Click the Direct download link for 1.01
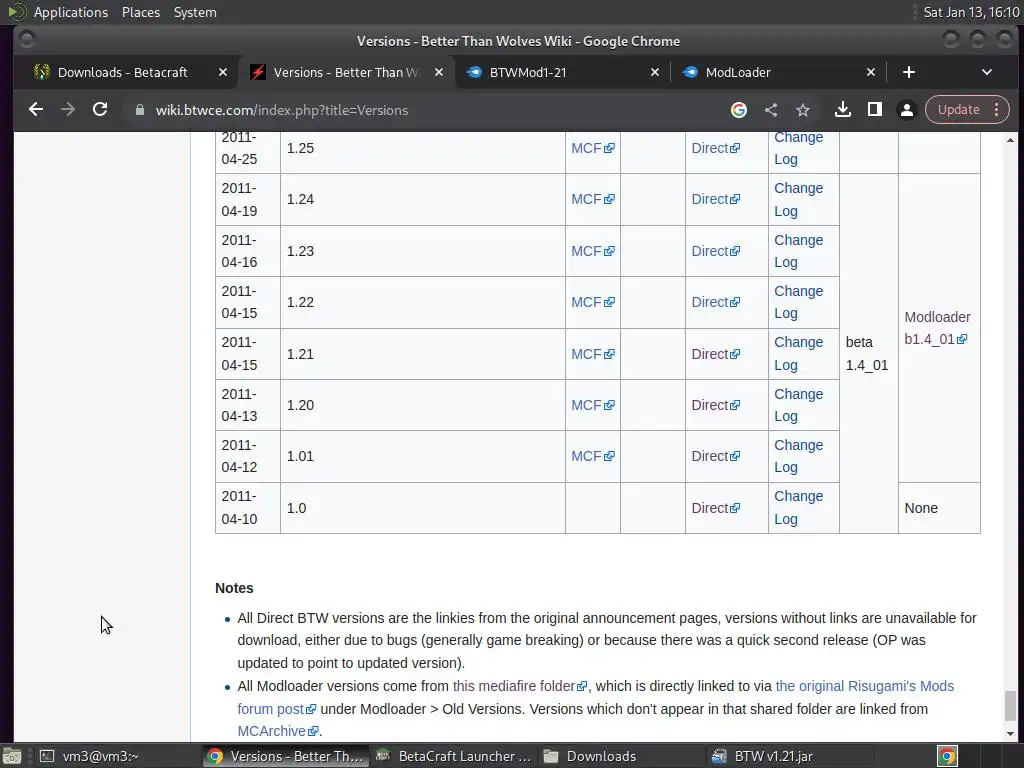Image resolution: width=1024 pixels, height=768 pixels. pyautogui.click(x=716, y=456)
